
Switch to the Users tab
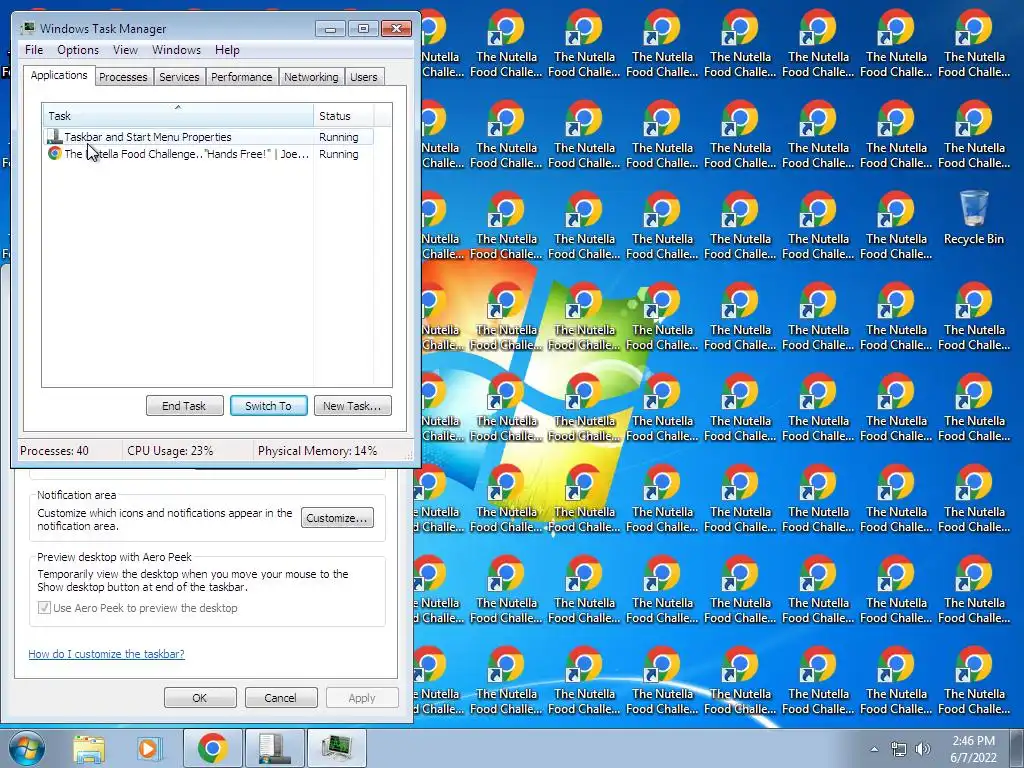tap(363, 77)
